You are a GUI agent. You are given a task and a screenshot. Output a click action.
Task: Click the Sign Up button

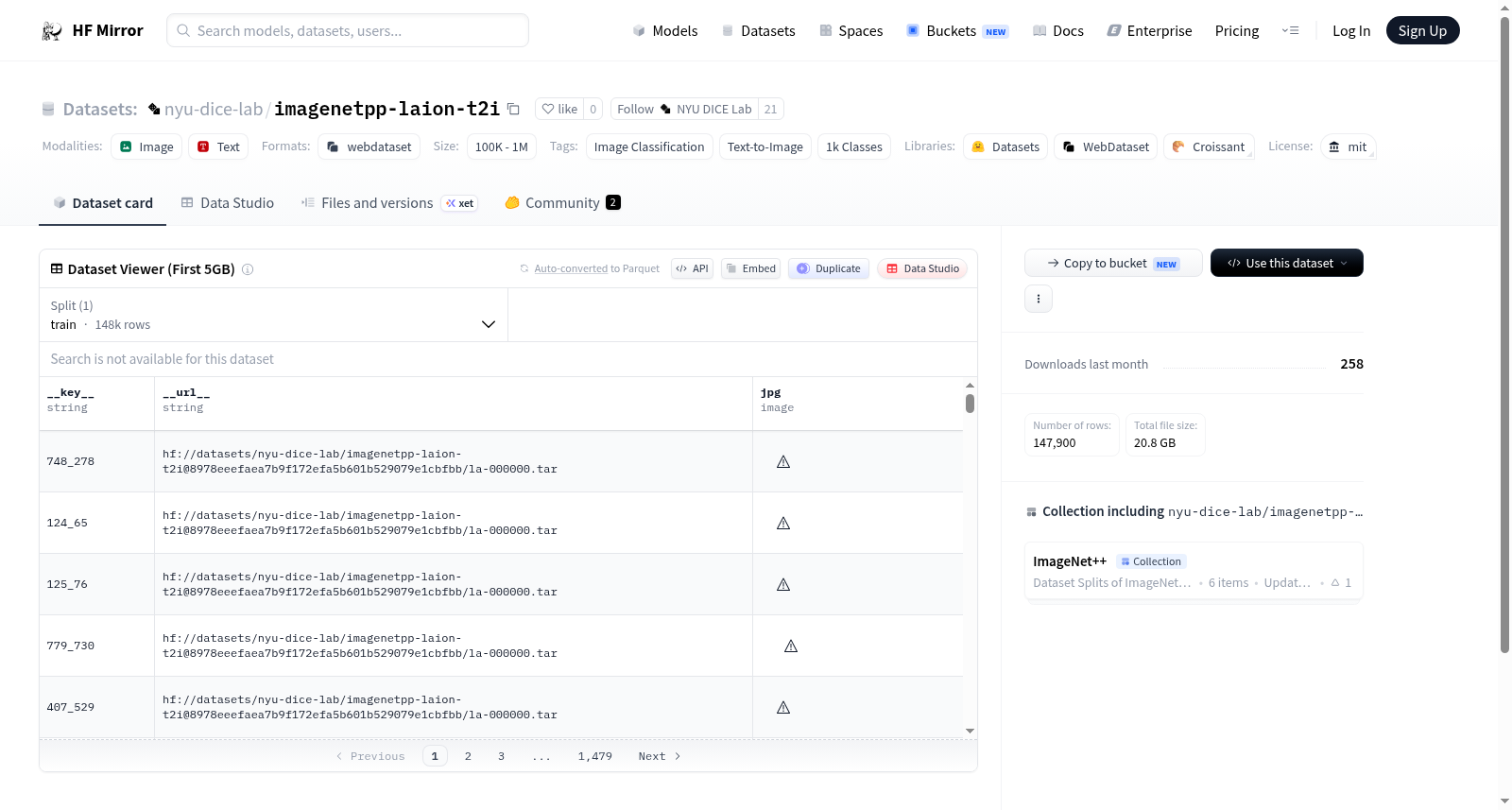point(1423,31)
